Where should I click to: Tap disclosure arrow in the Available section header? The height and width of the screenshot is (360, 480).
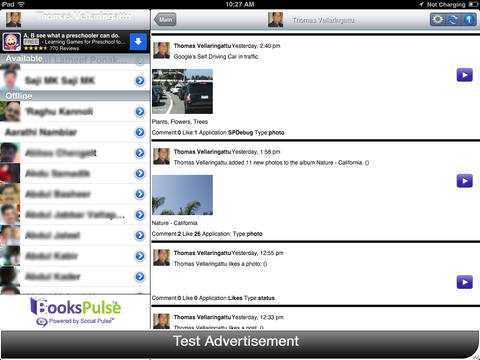(140, 60)
